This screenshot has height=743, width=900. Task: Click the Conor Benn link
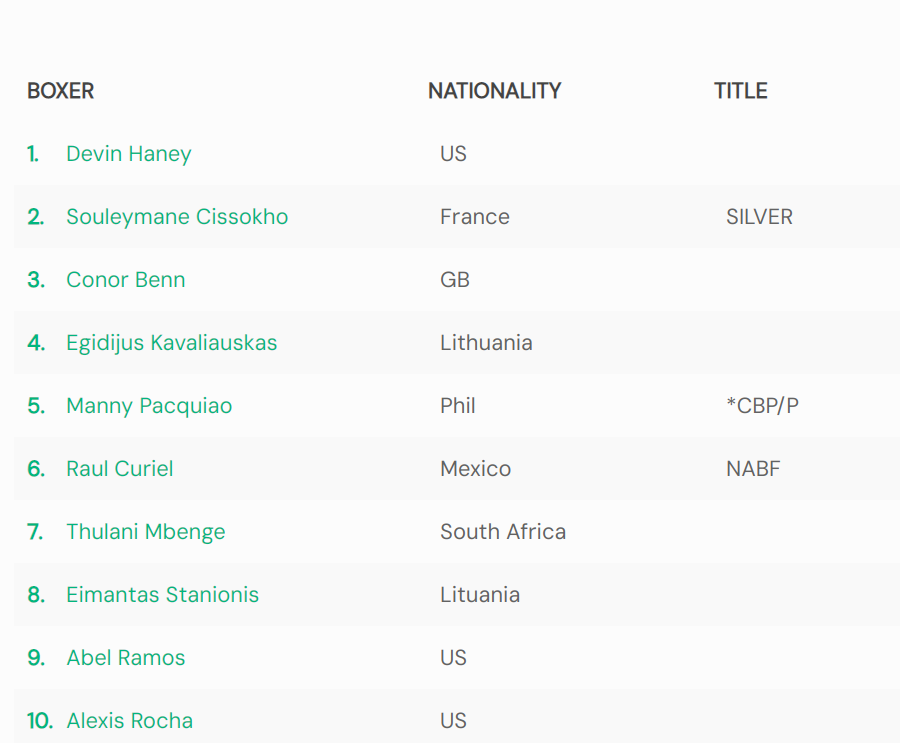(x=126, y=280)
